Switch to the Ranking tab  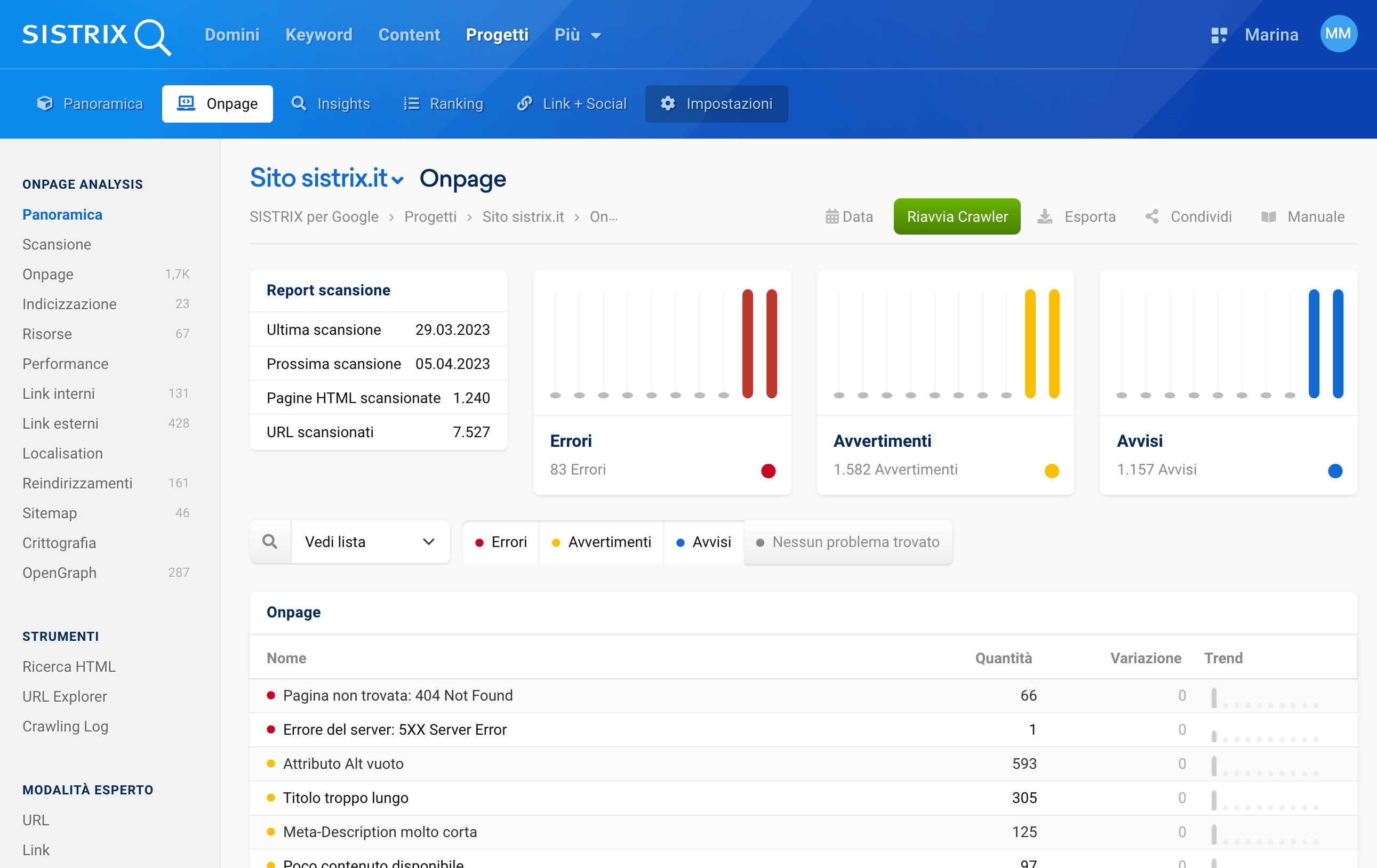point(444,103)
